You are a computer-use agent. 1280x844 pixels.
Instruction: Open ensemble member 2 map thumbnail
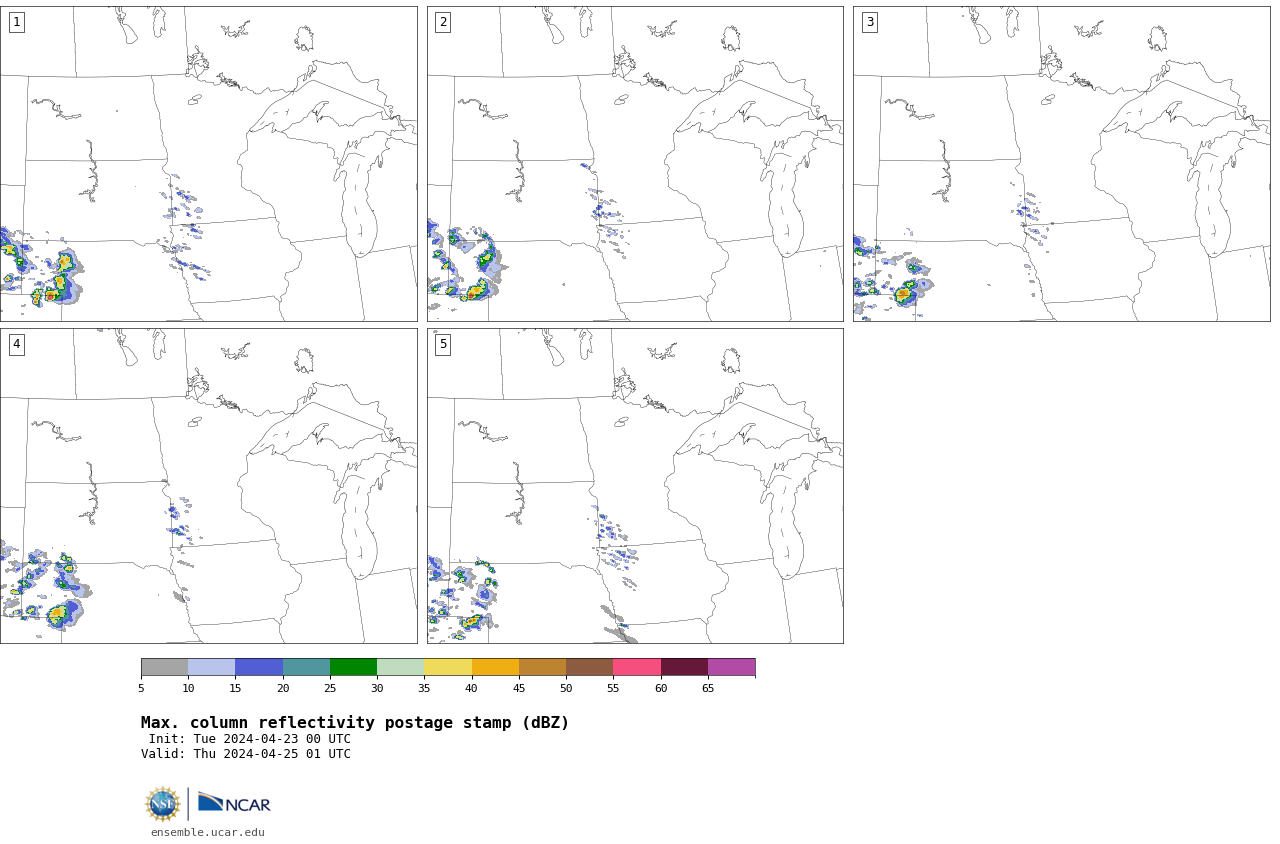coord(635,164)
